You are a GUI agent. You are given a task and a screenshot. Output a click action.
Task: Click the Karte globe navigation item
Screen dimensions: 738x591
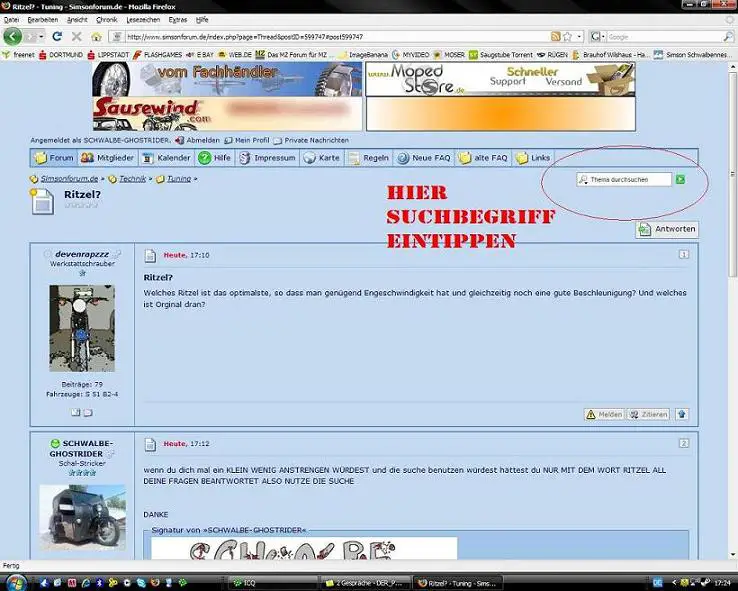point(321,158)
